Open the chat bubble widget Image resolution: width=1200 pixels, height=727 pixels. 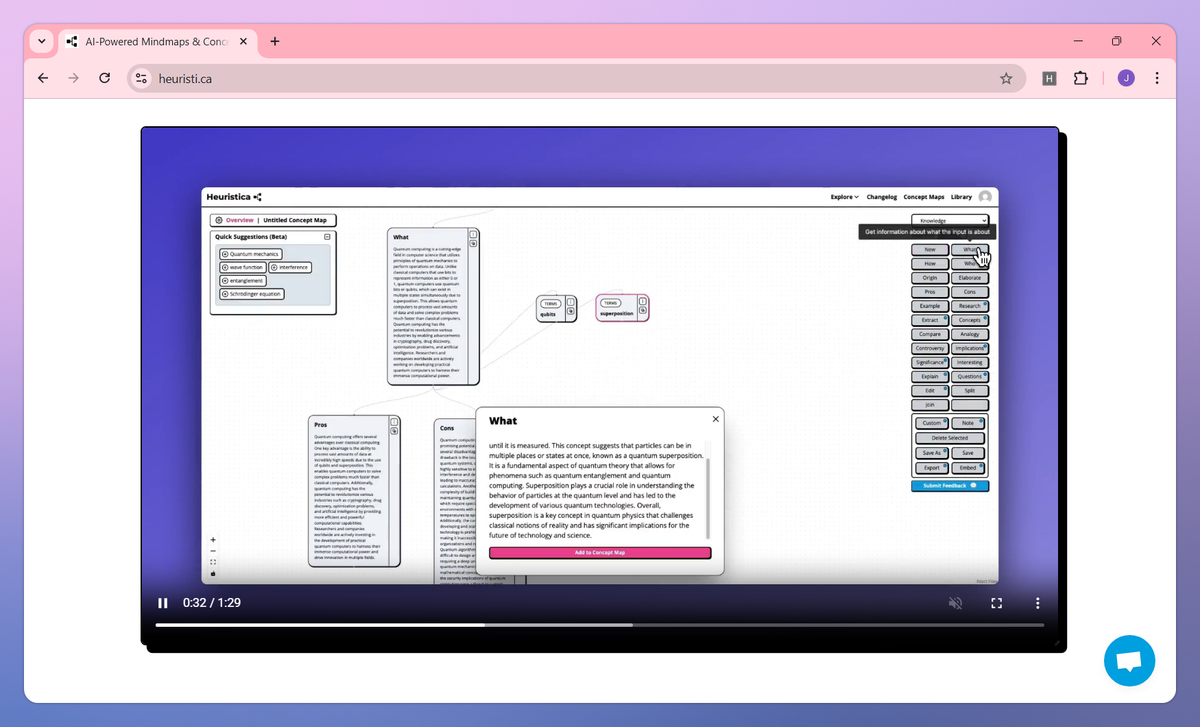pyautogui.click(x=1129, y=660)
